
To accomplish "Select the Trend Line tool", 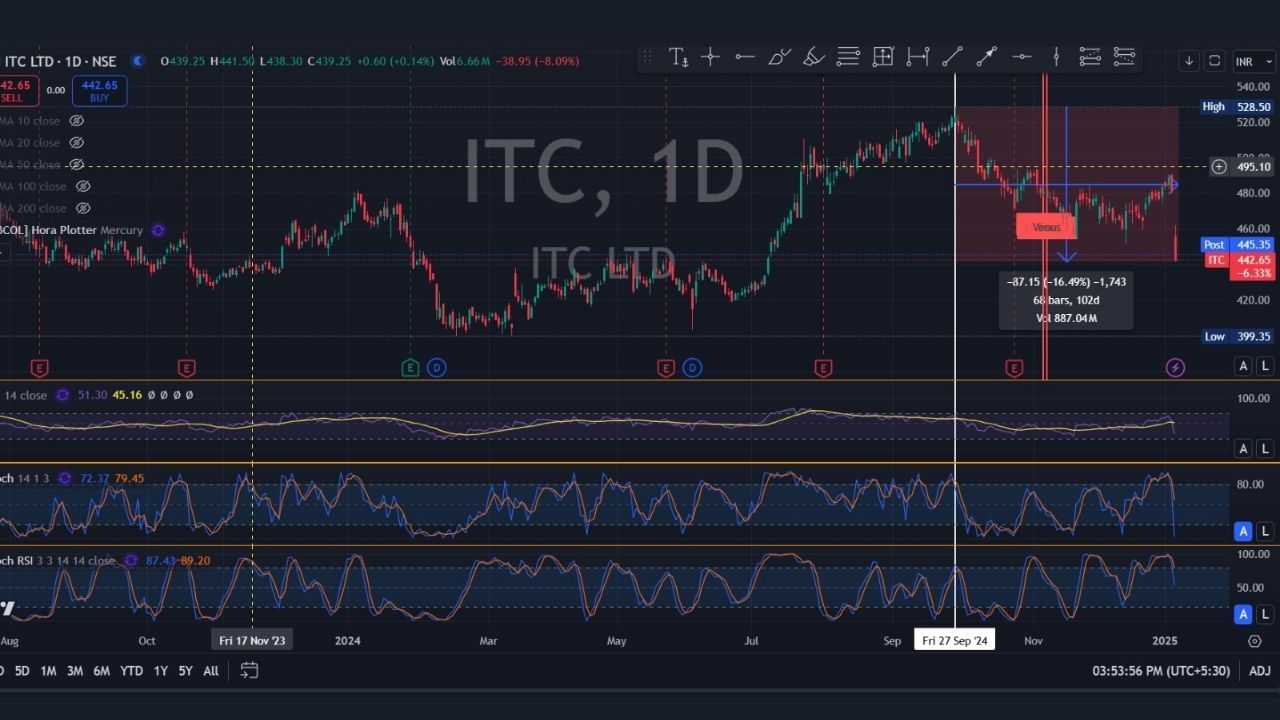I will (952, 58).
